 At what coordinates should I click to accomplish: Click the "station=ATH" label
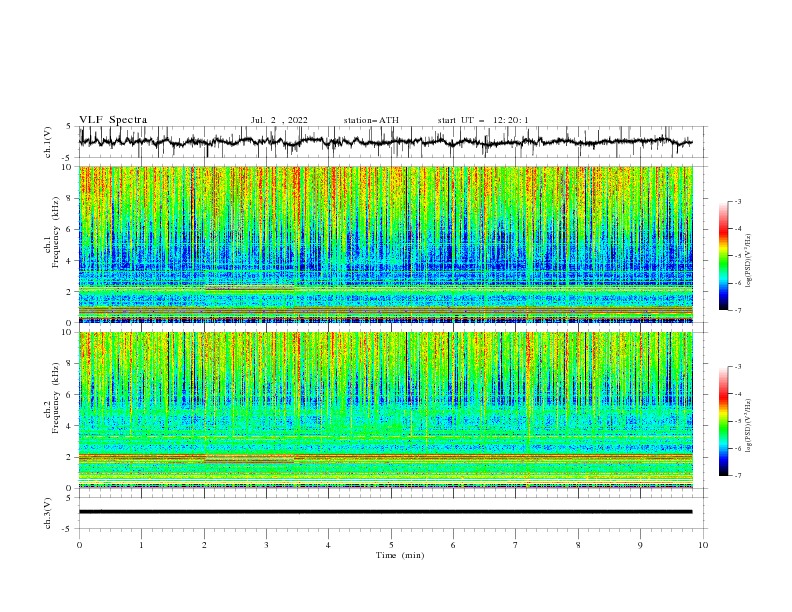[371, 120]
